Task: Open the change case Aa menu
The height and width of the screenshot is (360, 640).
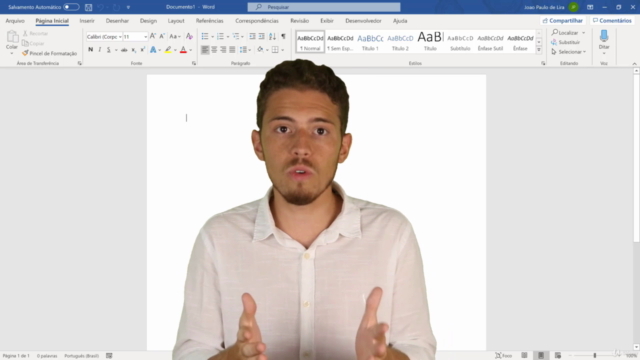Action: click(x=175, y=36)
